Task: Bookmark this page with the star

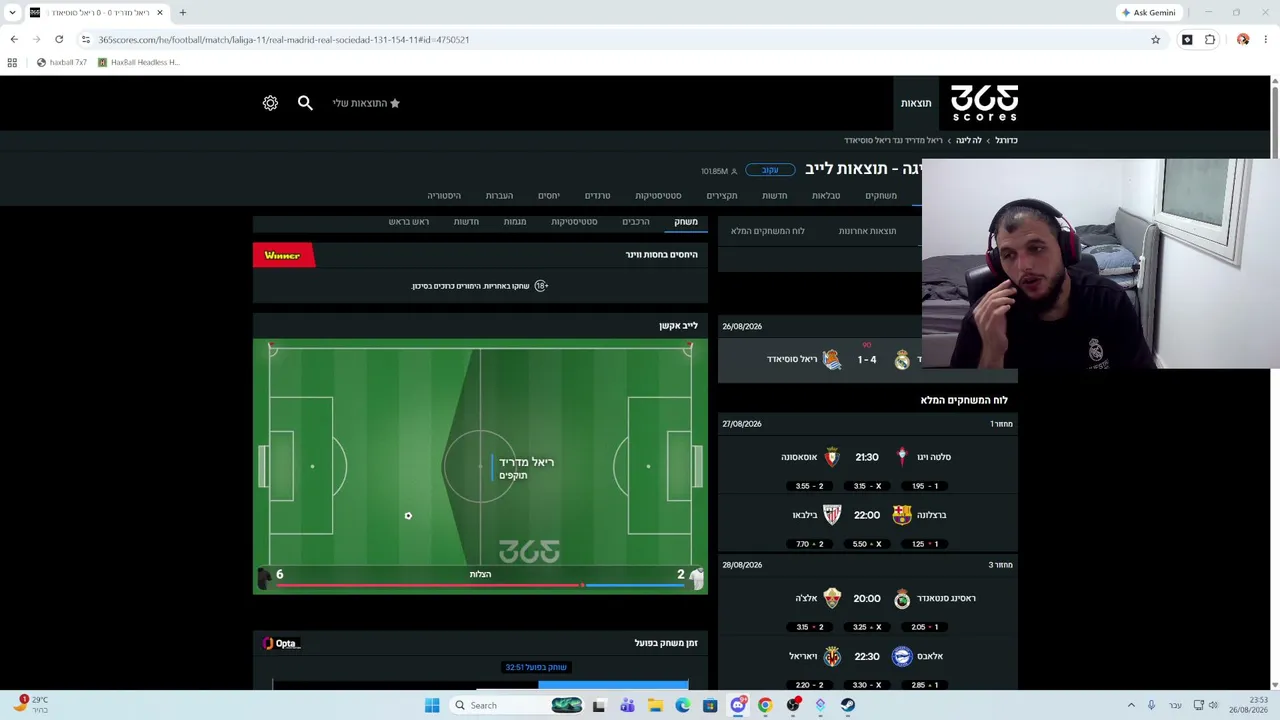Action: [1155, 39]
